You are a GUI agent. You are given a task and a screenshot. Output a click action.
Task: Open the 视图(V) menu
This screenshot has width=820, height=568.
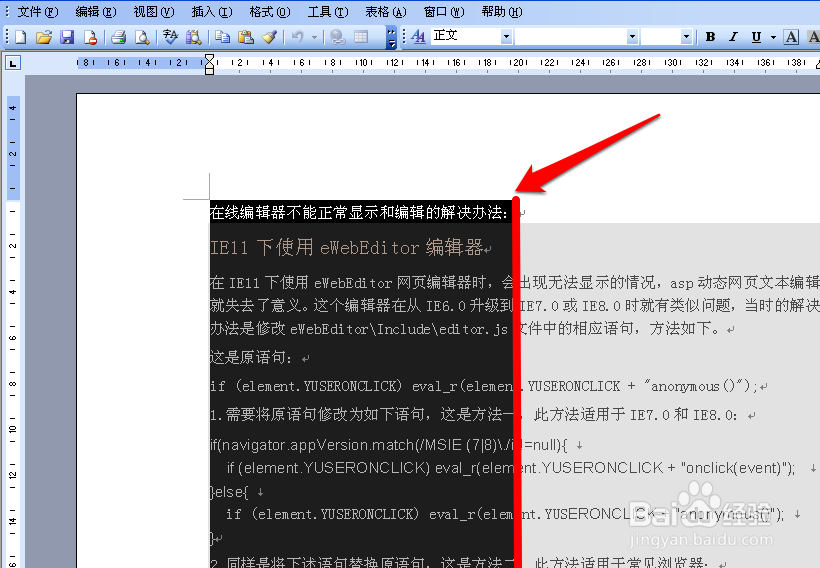154,12
